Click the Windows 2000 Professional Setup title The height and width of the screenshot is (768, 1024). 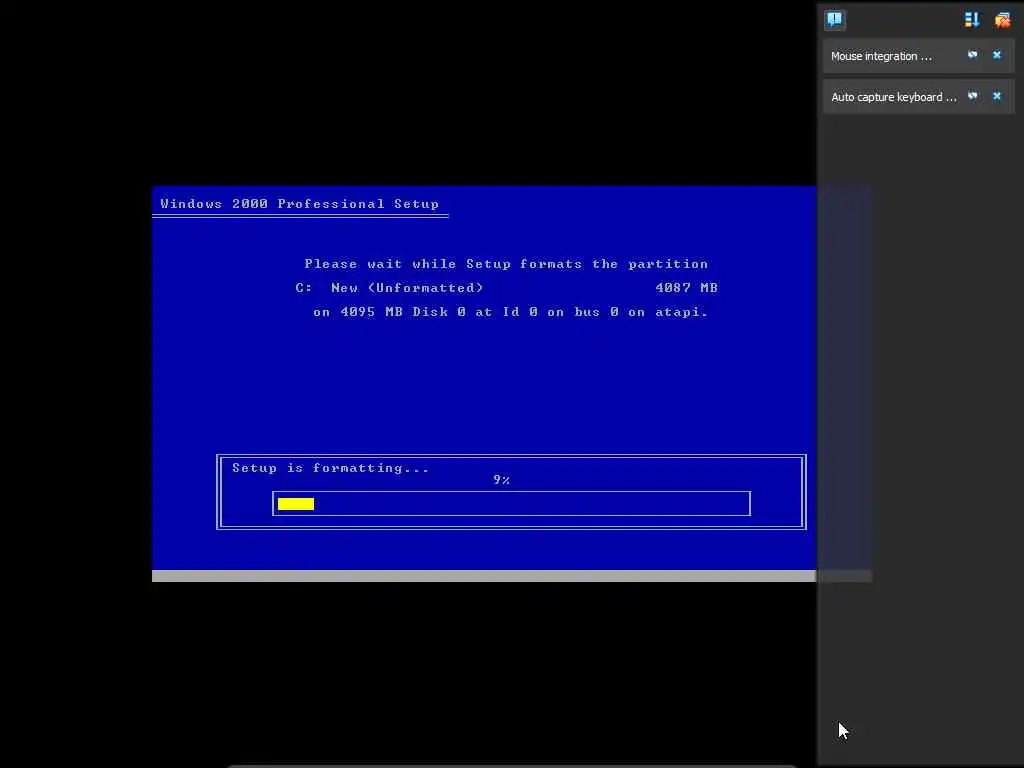click(x=300, y=204)
